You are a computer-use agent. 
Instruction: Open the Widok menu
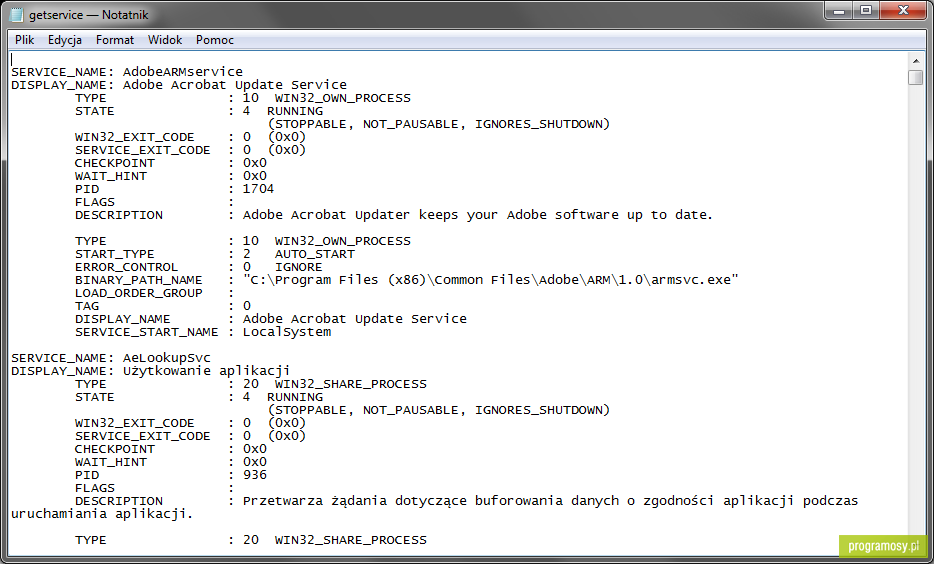coord(164,40)
